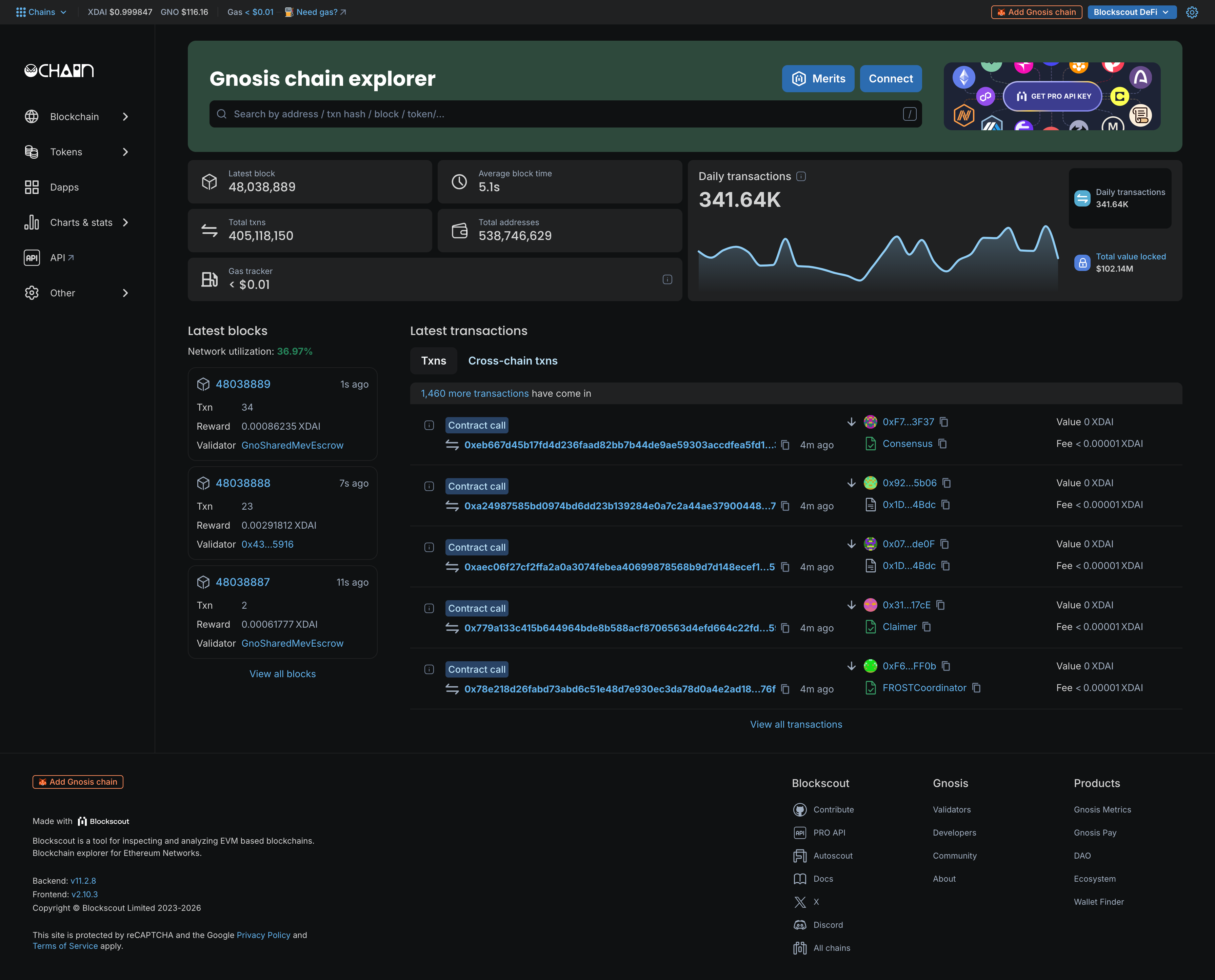This screenshot has width=1215, height=980.
Task: Copy address 0x31...17cE
Action: click(x=941, y=605)
